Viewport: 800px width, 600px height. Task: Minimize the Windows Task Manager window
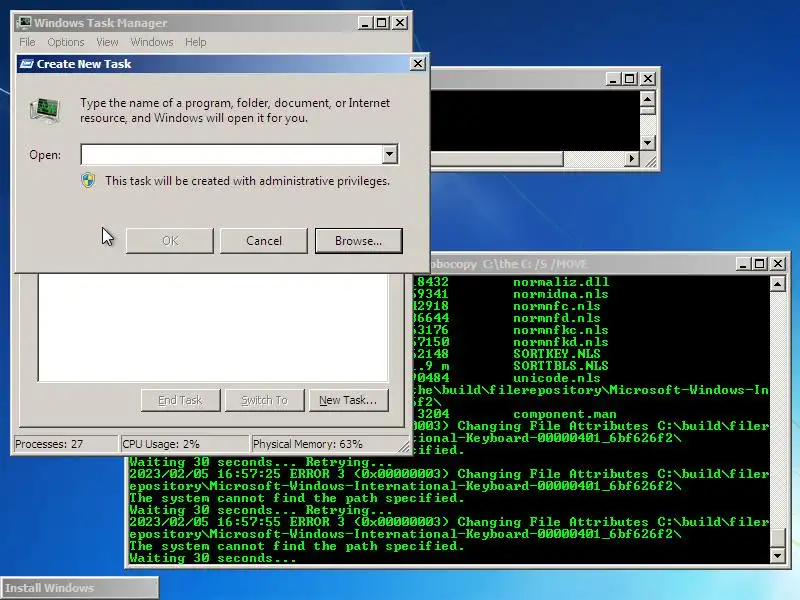click(x=364, y=23)
